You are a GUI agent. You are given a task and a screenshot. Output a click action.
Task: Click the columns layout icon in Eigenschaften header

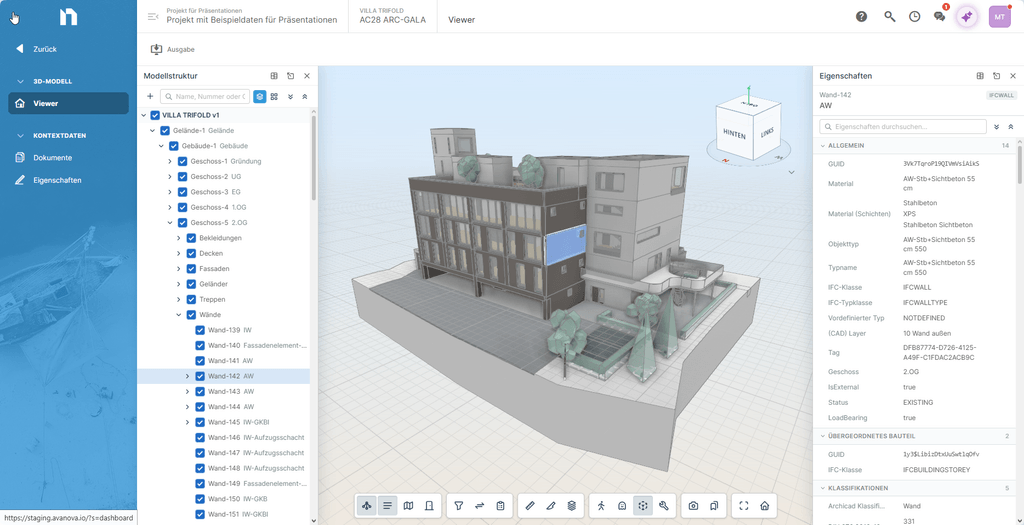(x=980, y=76)
